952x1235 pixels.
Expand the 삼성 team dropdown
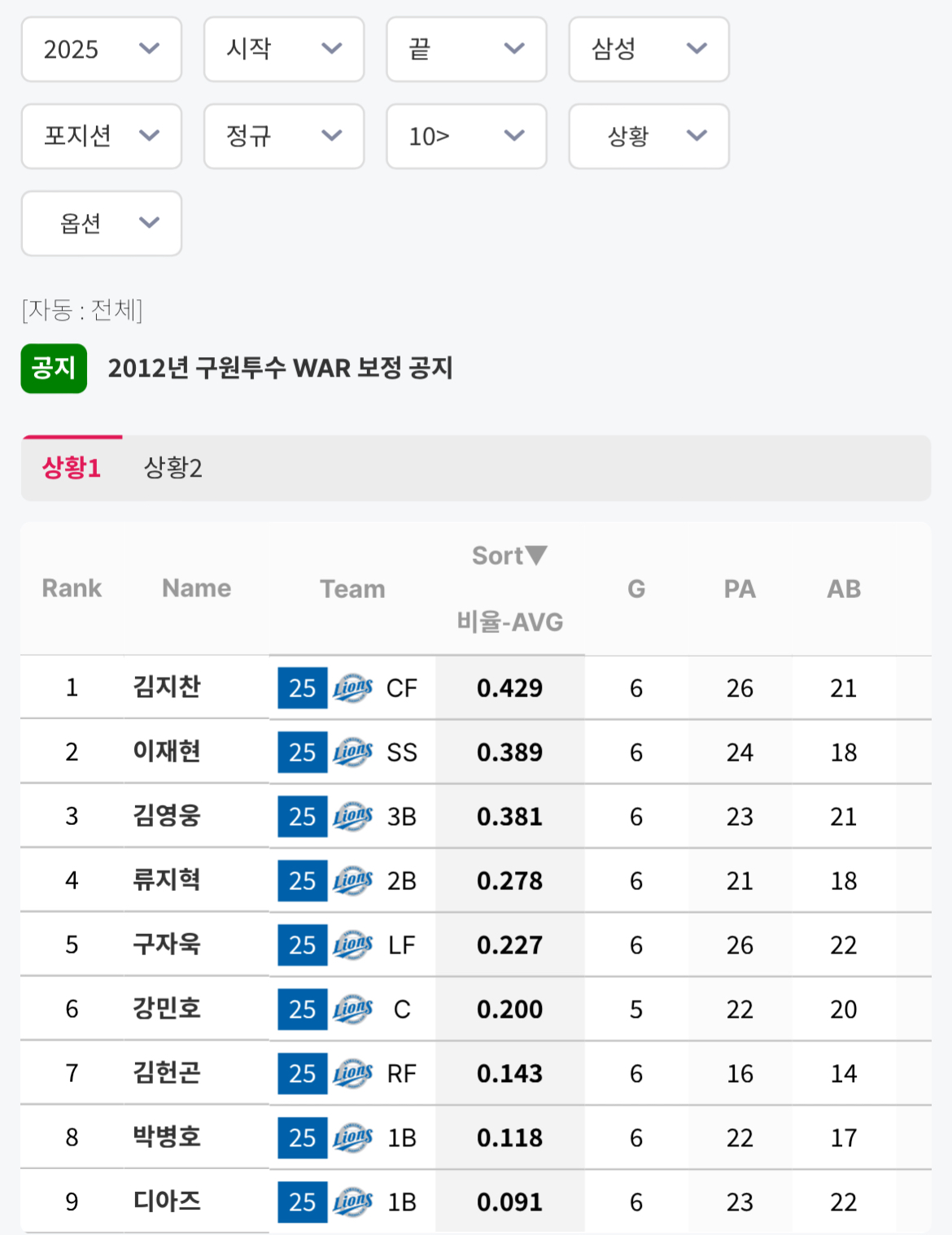click(x=648, y=50)
